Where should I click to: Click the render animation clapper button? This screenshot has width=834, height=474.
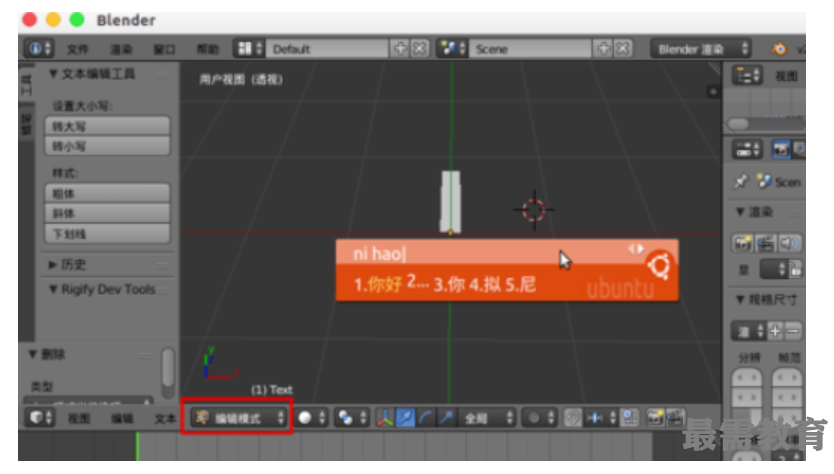pyautogui.click(x=765, y=243)
